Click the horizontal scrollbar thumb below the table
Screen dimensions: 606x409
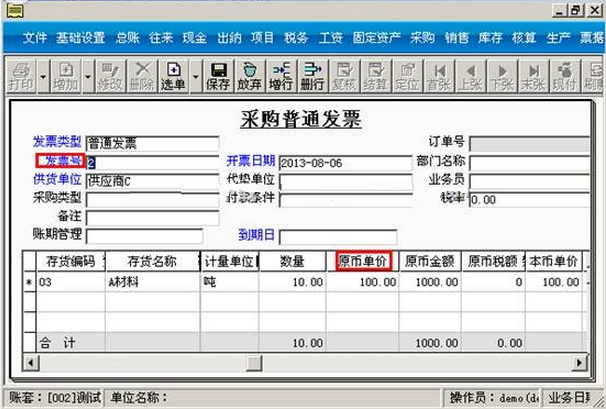[x=253, y=361]
